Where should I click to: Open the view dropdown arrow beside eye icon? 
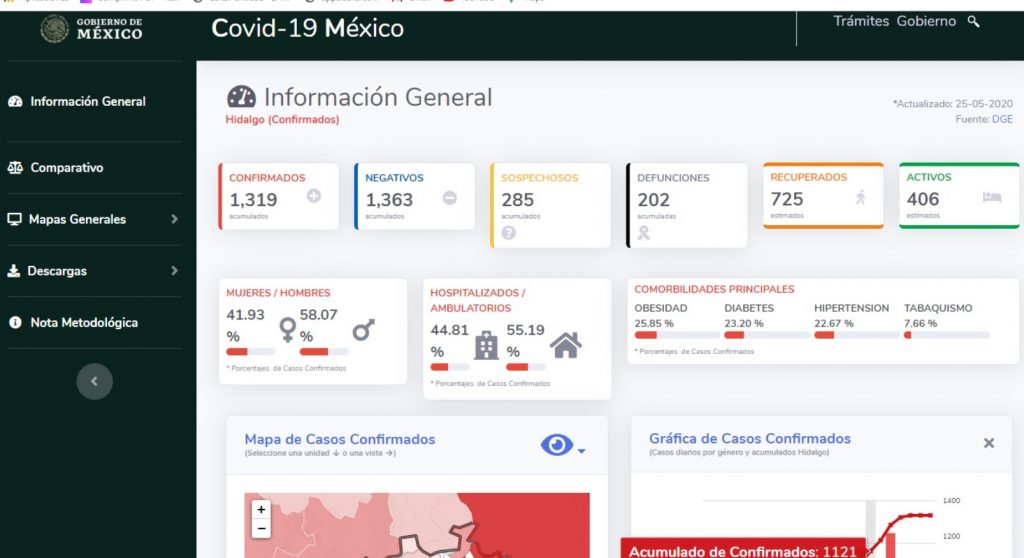(x=581, y=451)
